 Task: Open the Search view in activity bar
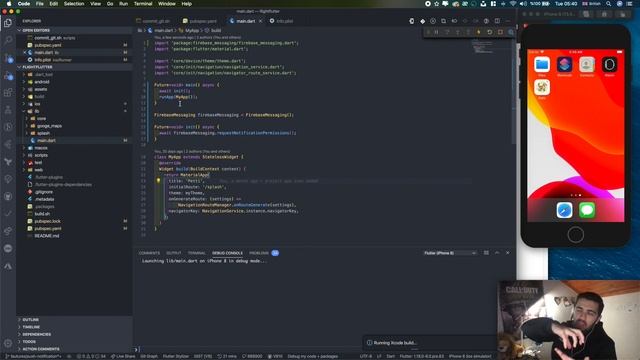tap(8, 40)
